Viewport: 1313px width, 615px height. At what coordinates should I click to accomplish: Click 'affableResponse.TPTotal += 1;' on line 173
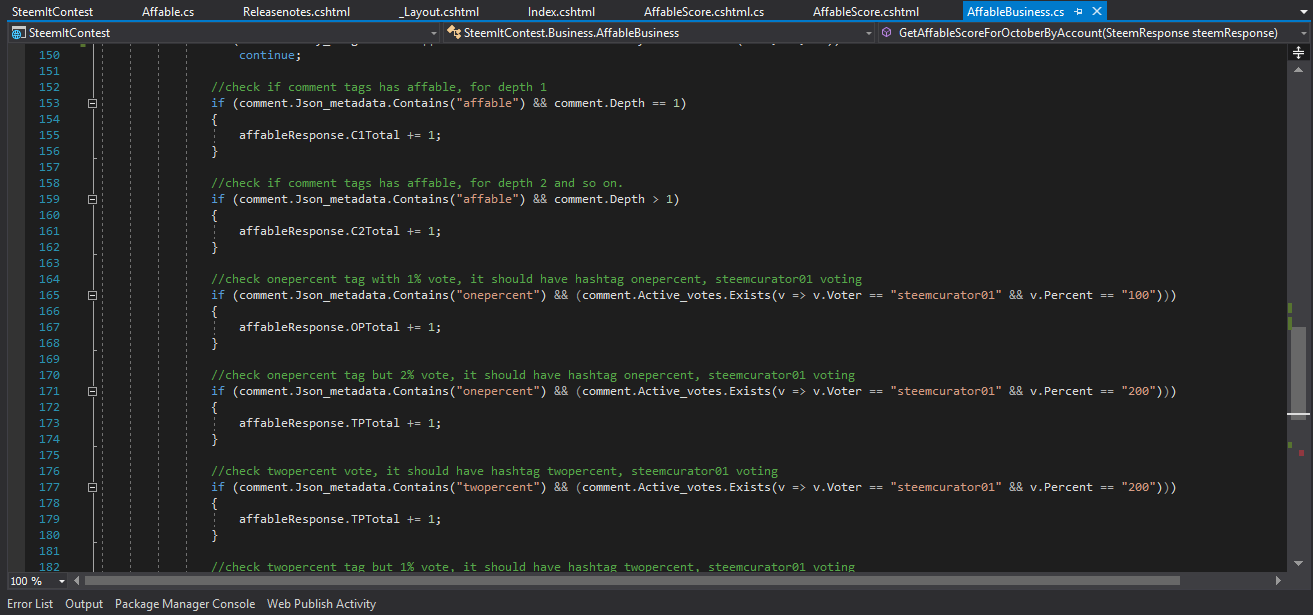pos(339,423)
